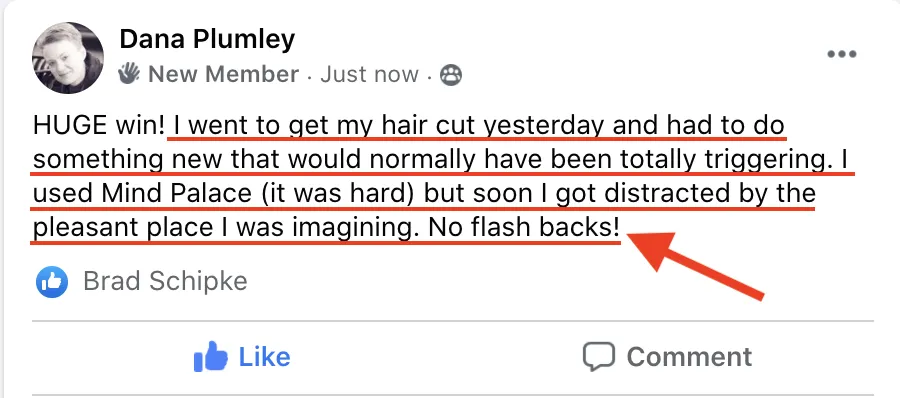This screenshot has width=900, height=398.
Task: Click the thumbs-up icon on Like button
Action: [211, 357]
